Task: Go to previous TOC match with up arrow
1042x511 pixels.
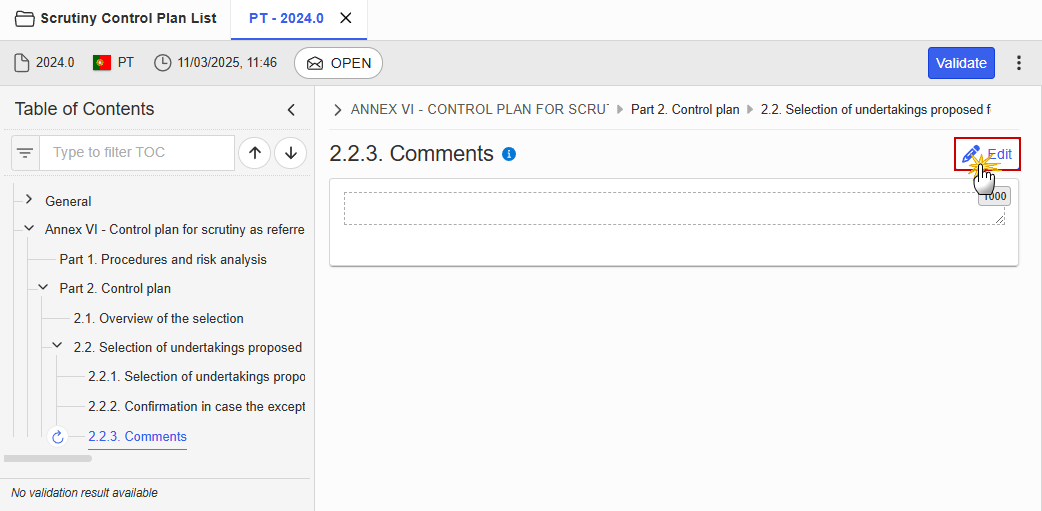Action: (255, 153)
